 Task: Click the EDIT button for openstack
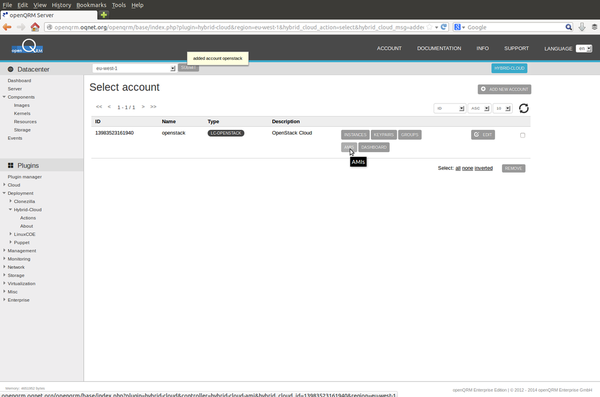(x=483, y=135)
